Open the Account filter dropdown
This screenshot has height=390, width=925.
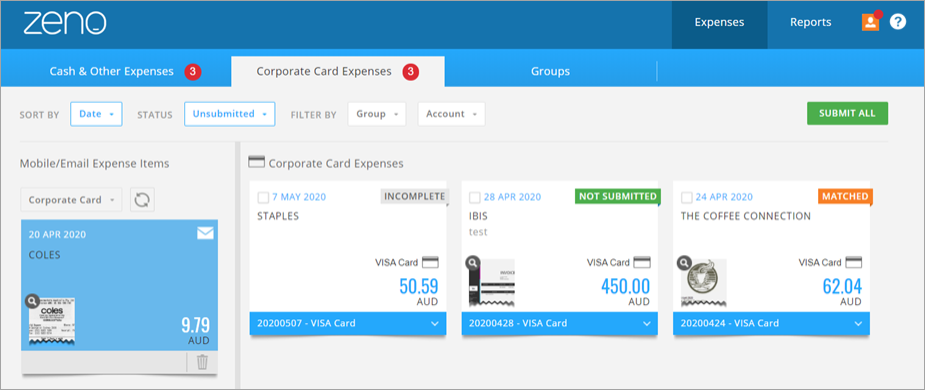coord(451,114)
